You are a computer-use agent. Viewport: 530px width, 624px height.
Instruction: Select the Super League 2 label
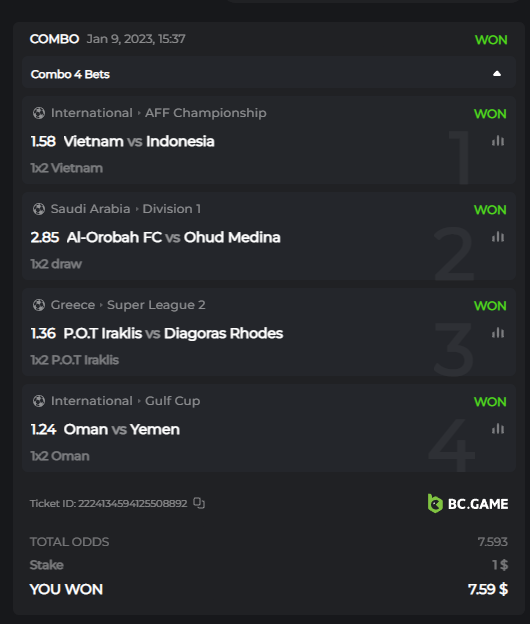click(x=156, y=305)
